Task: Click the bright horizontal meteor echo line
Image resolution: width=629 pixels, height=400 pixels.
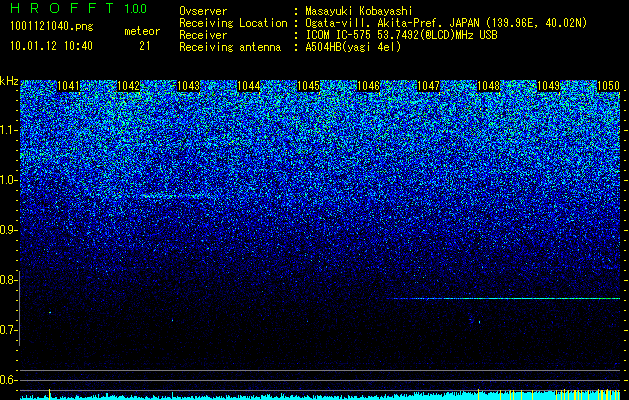Action: [503, 298]
